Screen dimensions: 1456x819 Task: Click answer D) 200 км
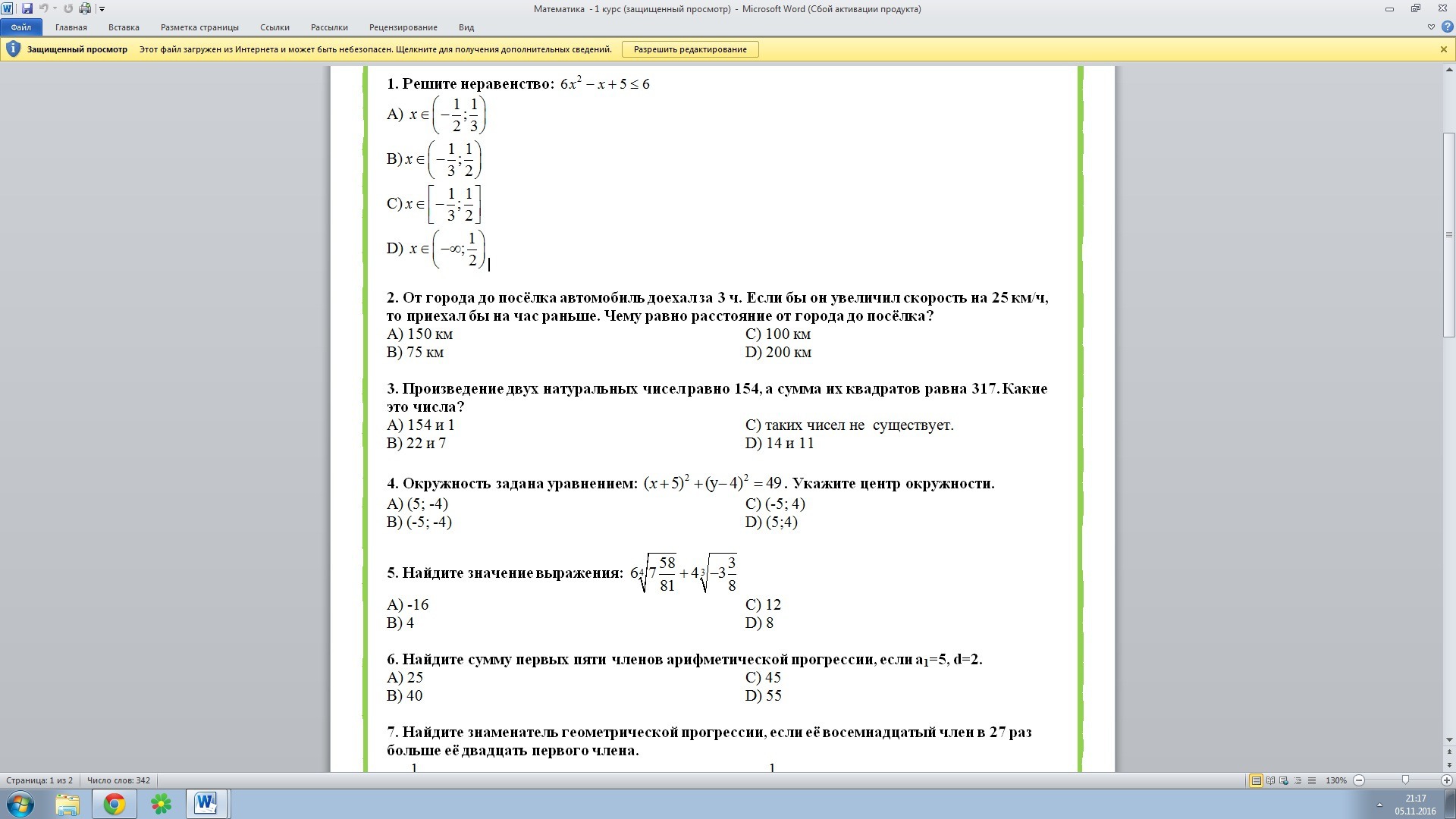[x=779, y=352]
